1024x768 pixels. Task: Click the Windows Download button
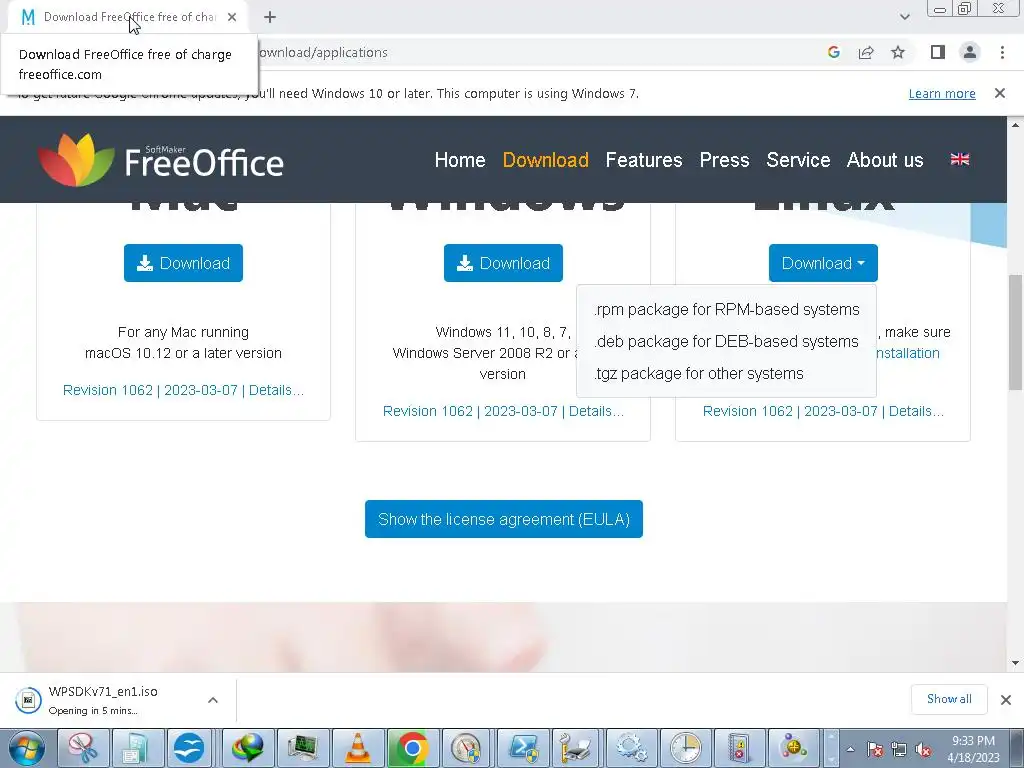pos(503,263)
